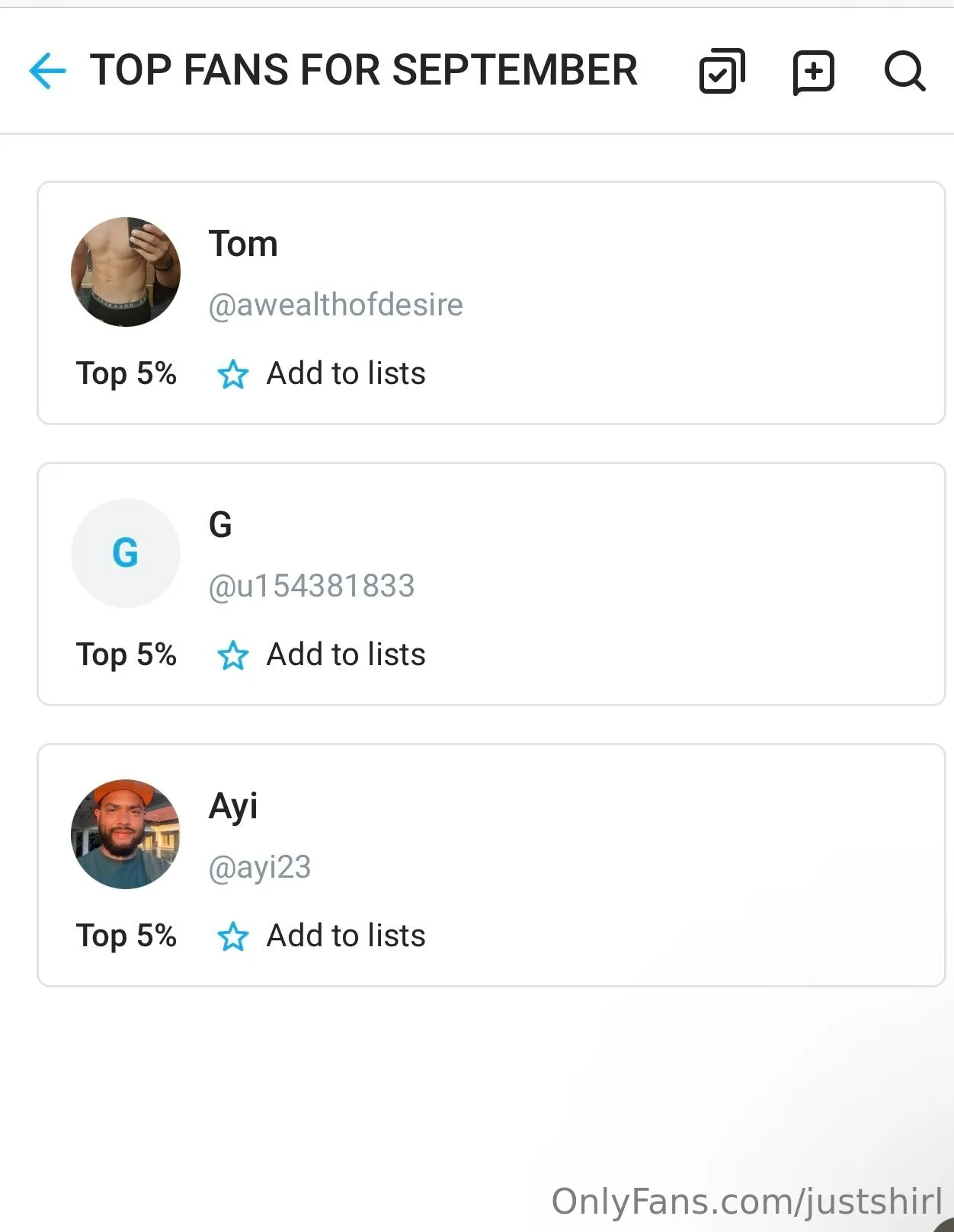954x1232 pixels.
Task: Add G to lists
Action: pyautogui.click(x=346, y=654)
